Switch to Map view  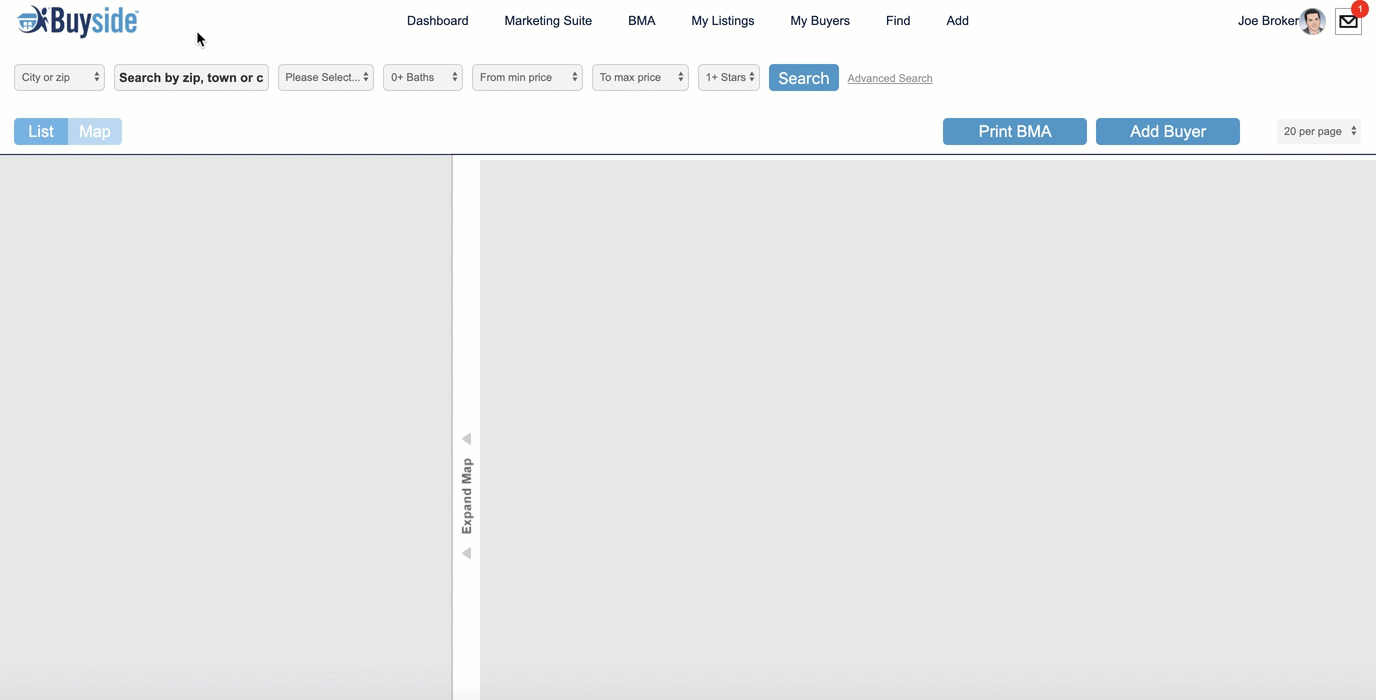click(95, 132)
